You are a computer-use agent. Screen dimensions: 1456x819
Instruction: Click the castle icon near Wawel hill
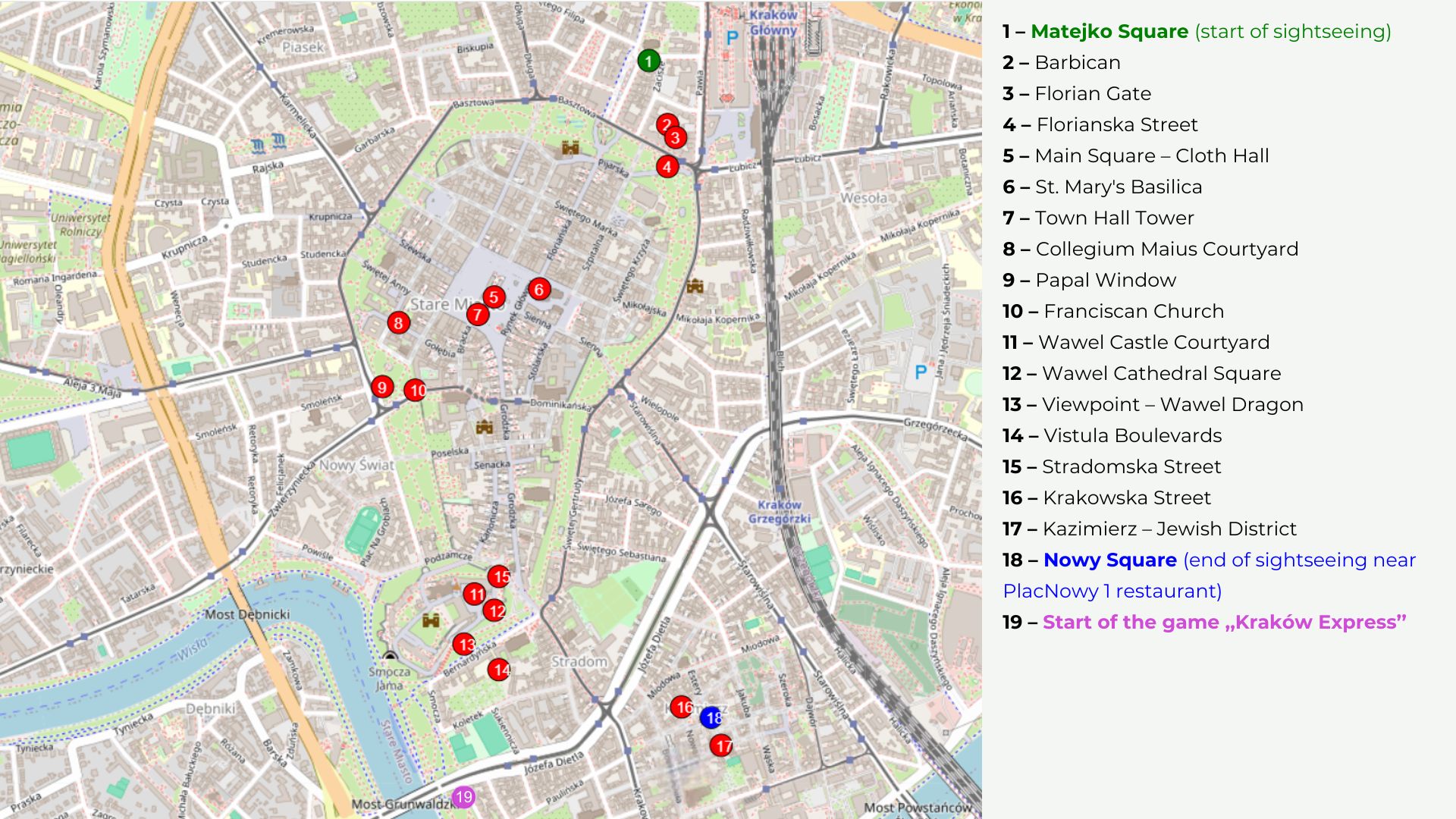431,620
